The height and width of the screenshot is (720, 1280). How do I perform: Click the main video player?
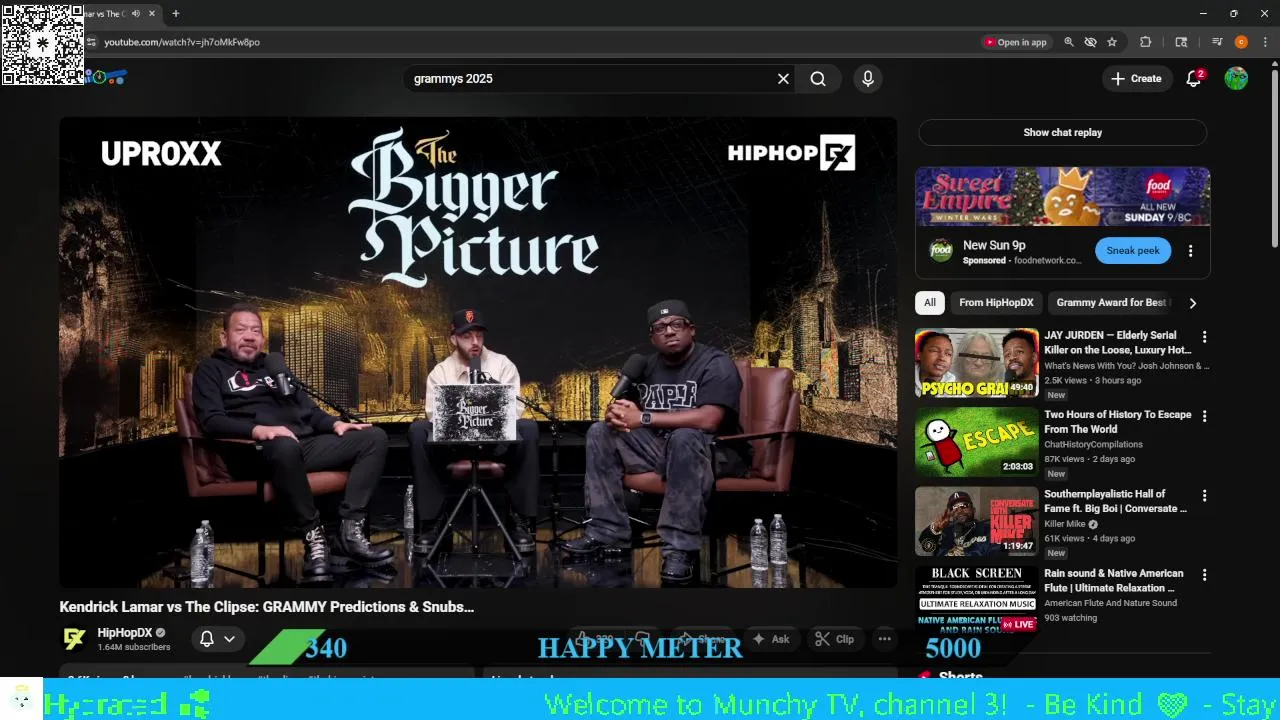(478, 352)
